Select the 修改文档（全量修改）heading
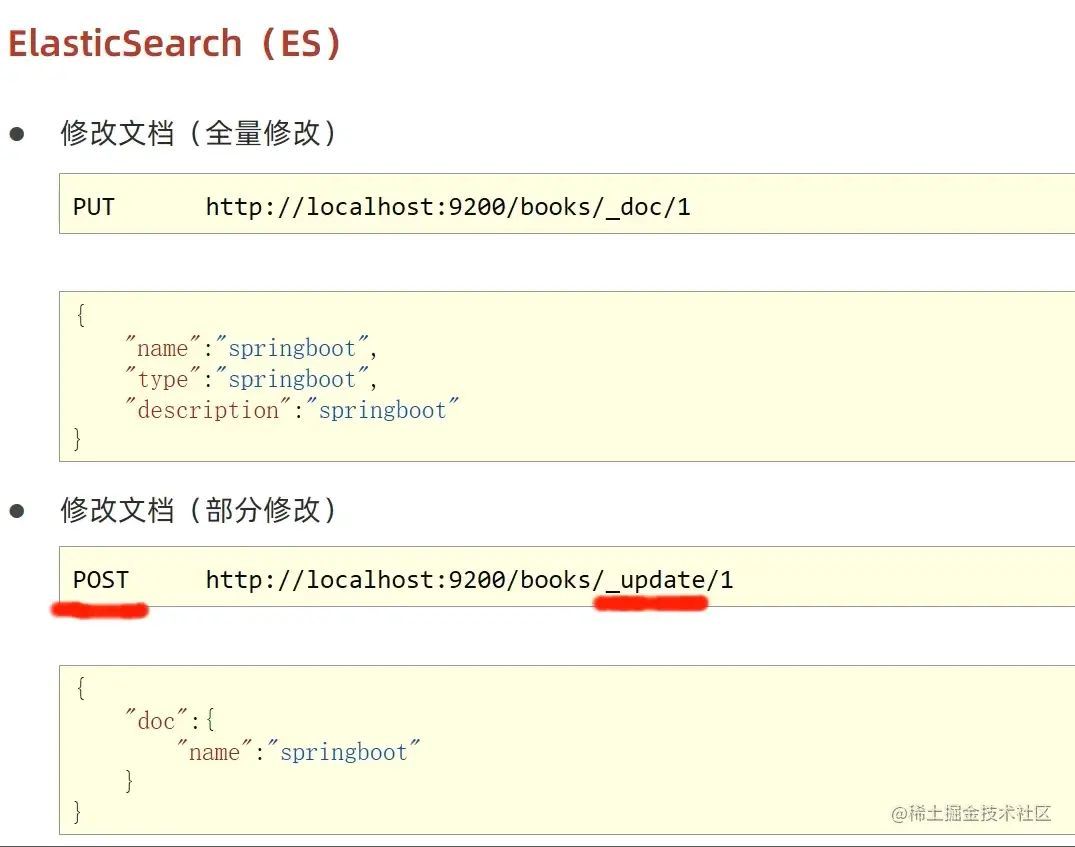The height and width of the screenshot is (847, 1075). [198, 133]
